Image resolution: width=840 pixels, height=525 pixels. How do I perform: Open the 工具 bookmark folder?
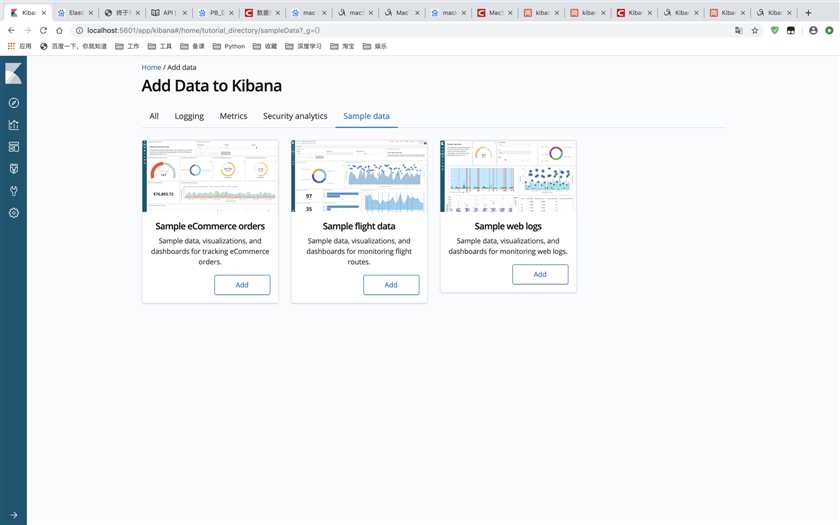[x=160, y=46]
